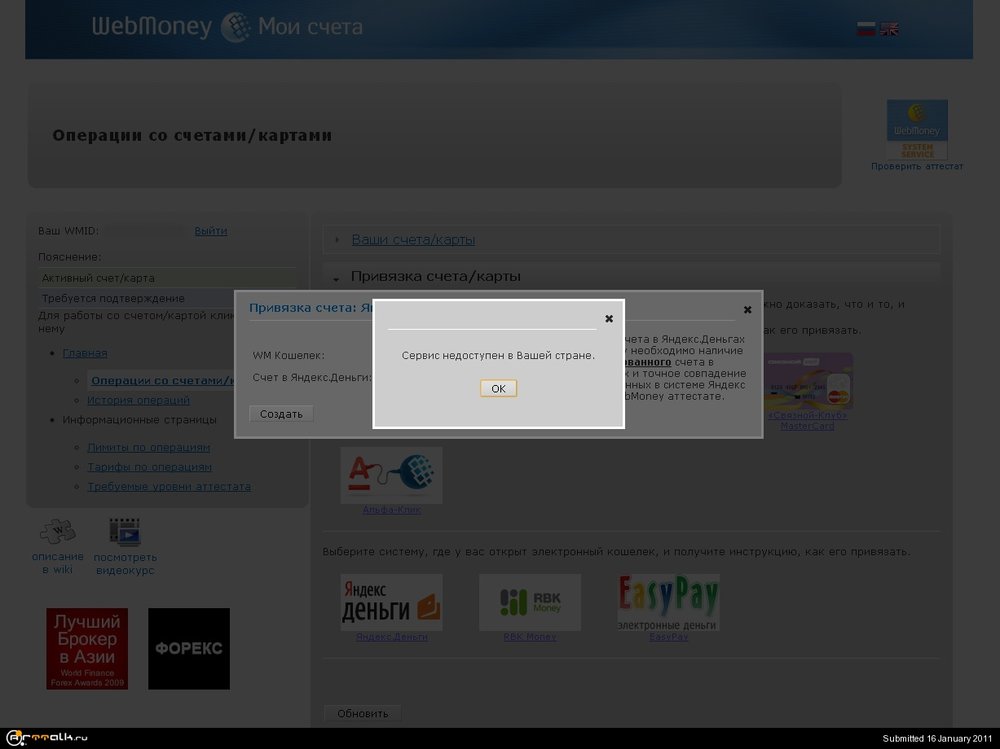Click OK in the service unavailable alert
This screenshot has width=1000, height=749.
tap(498, 388)
